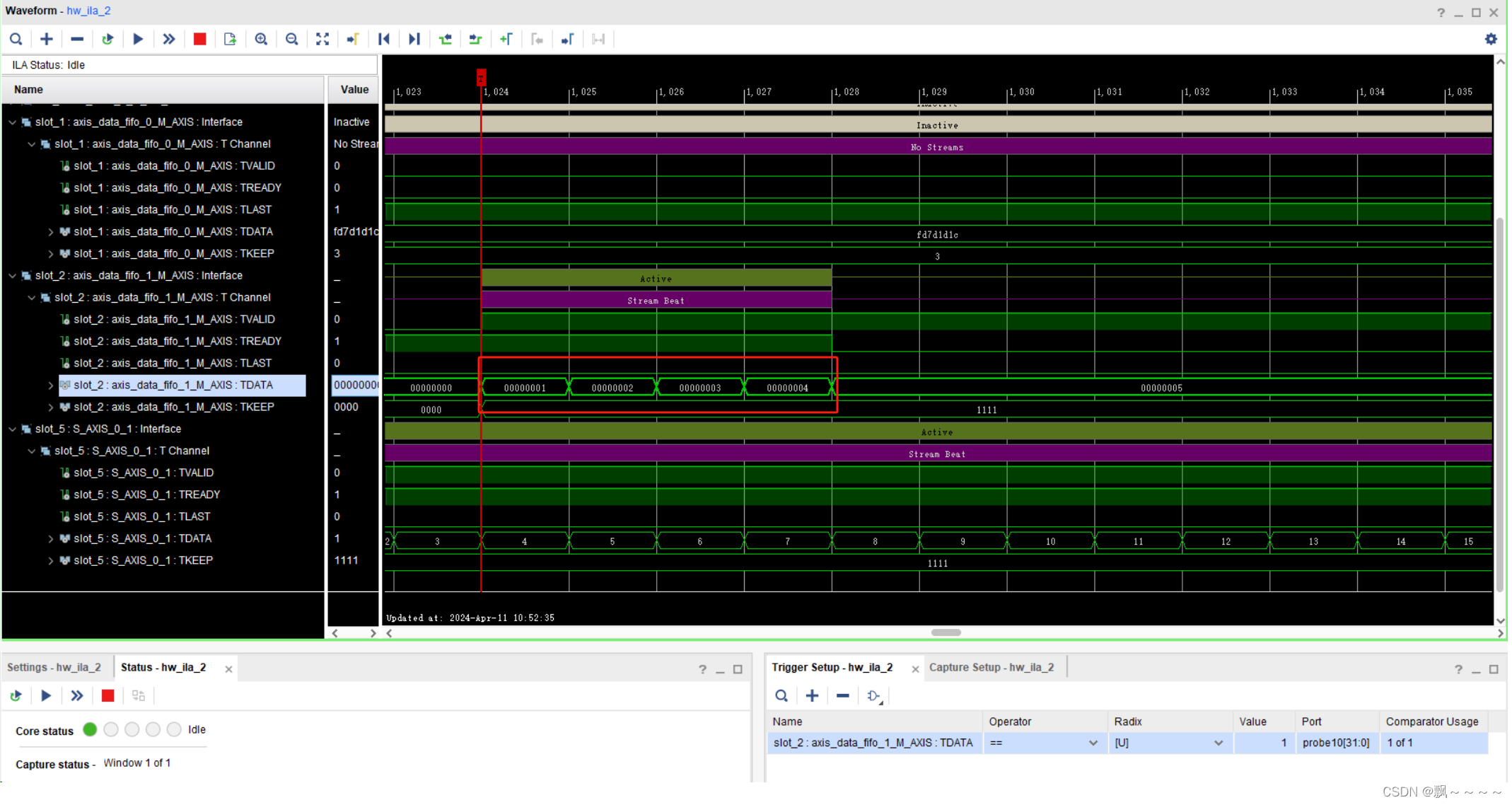Image resolution: width=1512 pixels, height=805 pixels.
Task: Run trigger immediately using double-arrow icon
Action: click(168, 39)
